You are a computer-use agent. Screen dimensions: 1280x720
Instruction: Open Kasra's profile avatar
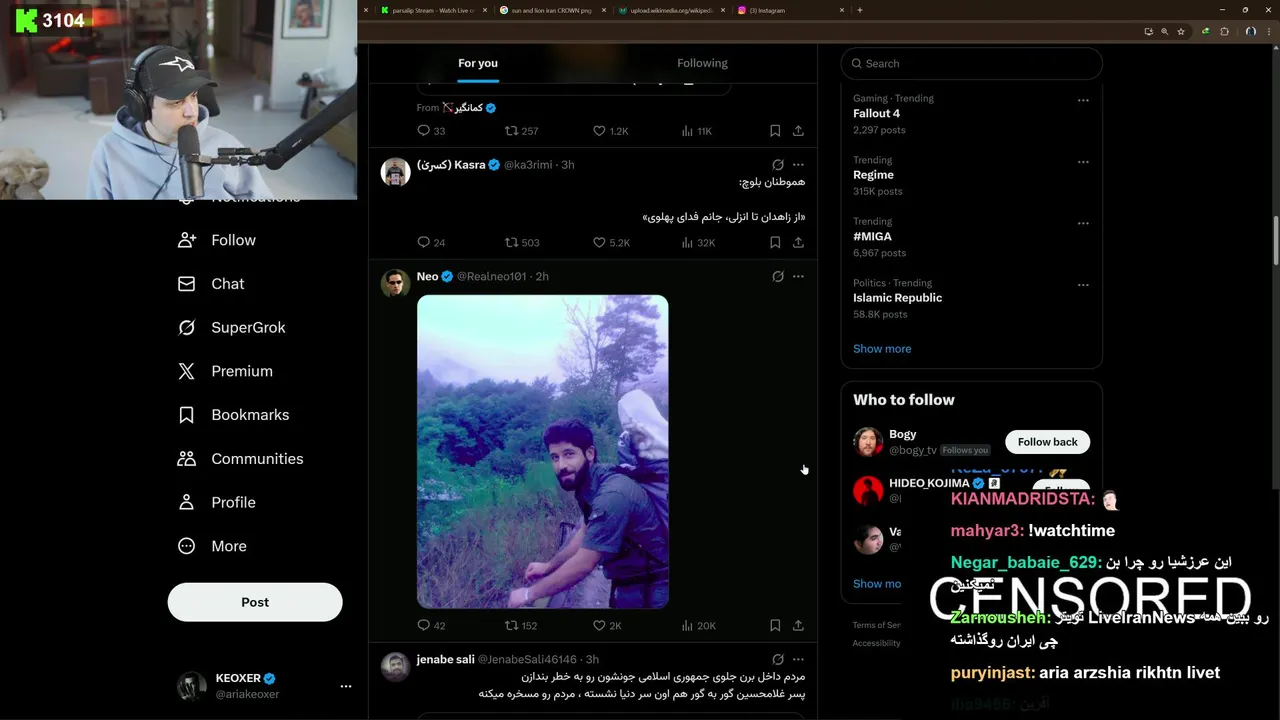click(x=396, y=171)
